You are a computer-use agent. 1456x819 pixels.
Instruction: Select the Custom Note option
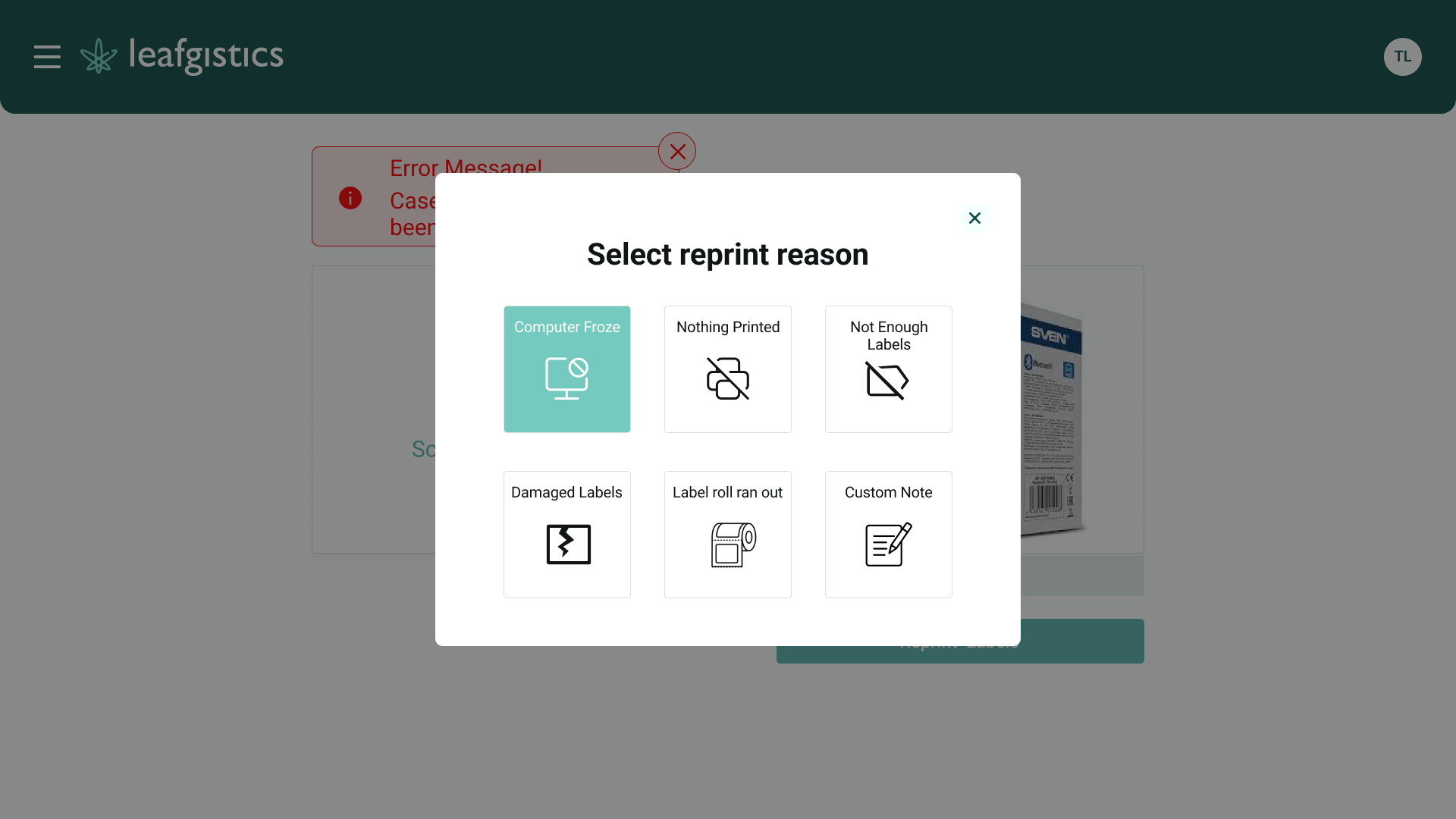(x=889, y=535)
